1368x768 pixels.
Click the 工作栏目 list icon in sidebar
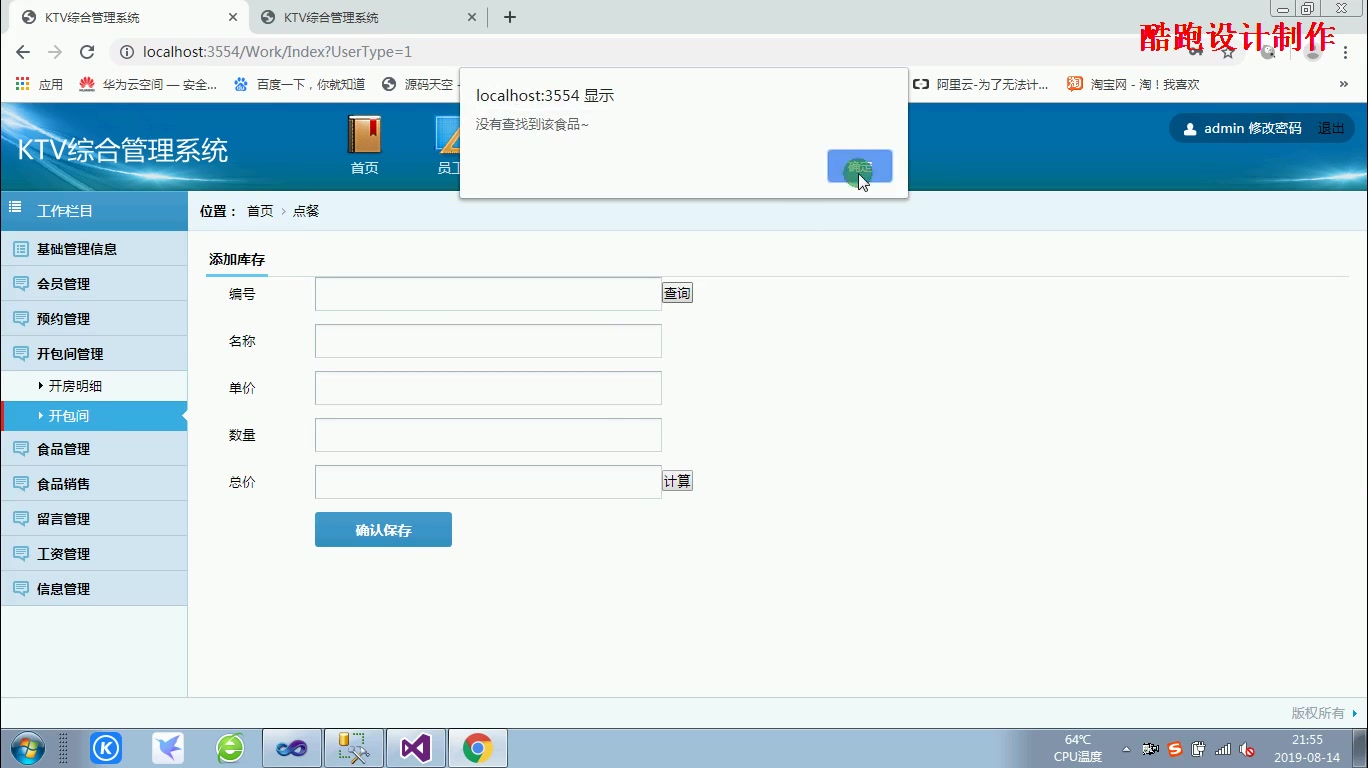point(14,206)
